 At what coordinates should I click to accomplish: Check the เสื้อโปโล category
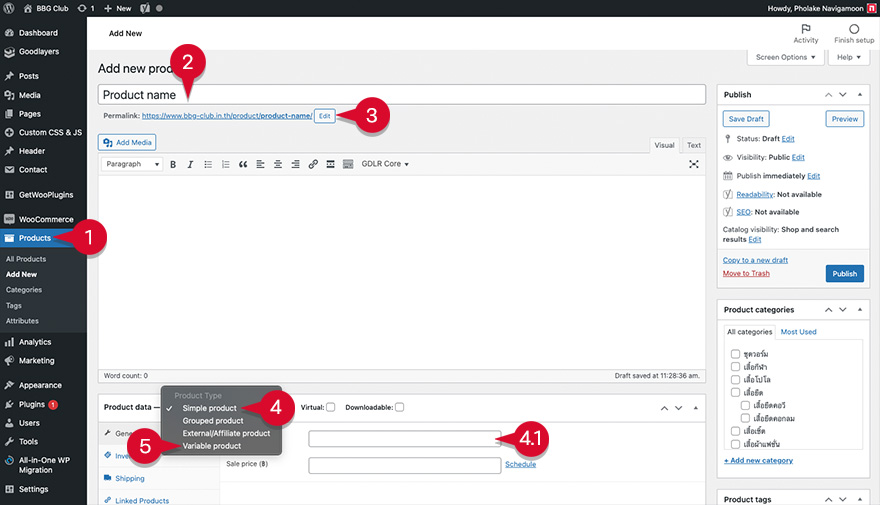(735, 380)
